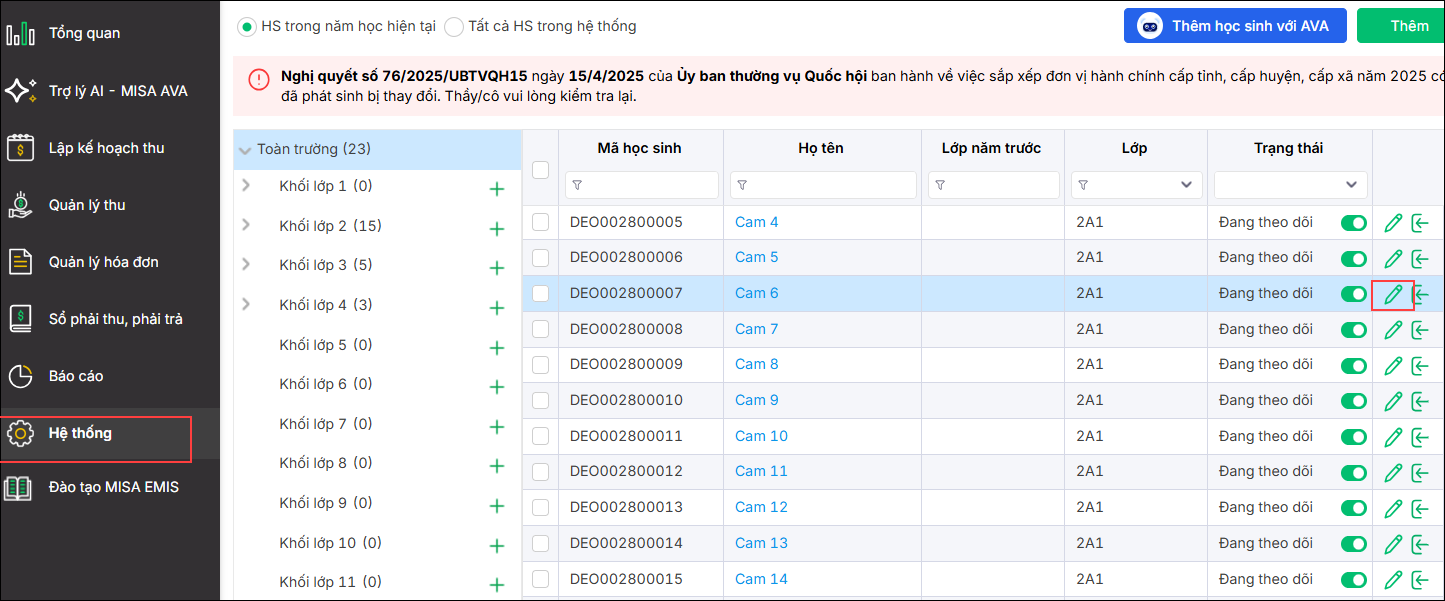Toggle Đang theo dõi switch for Cam 7
The height and width of the screenshot is (601, 1445).
[x=1354, y=330]
